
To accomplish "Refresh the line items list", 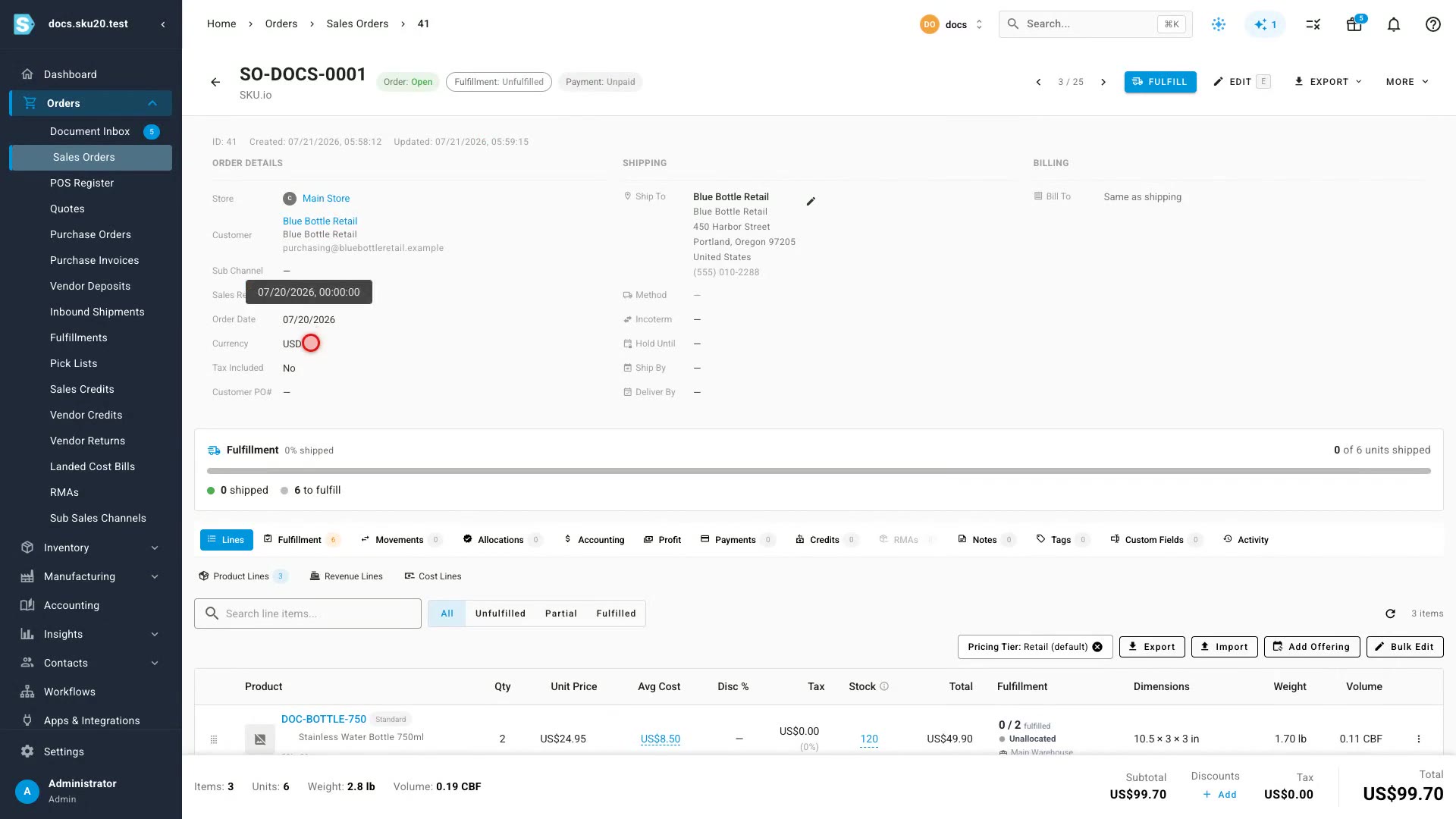I will point(1390,613).
